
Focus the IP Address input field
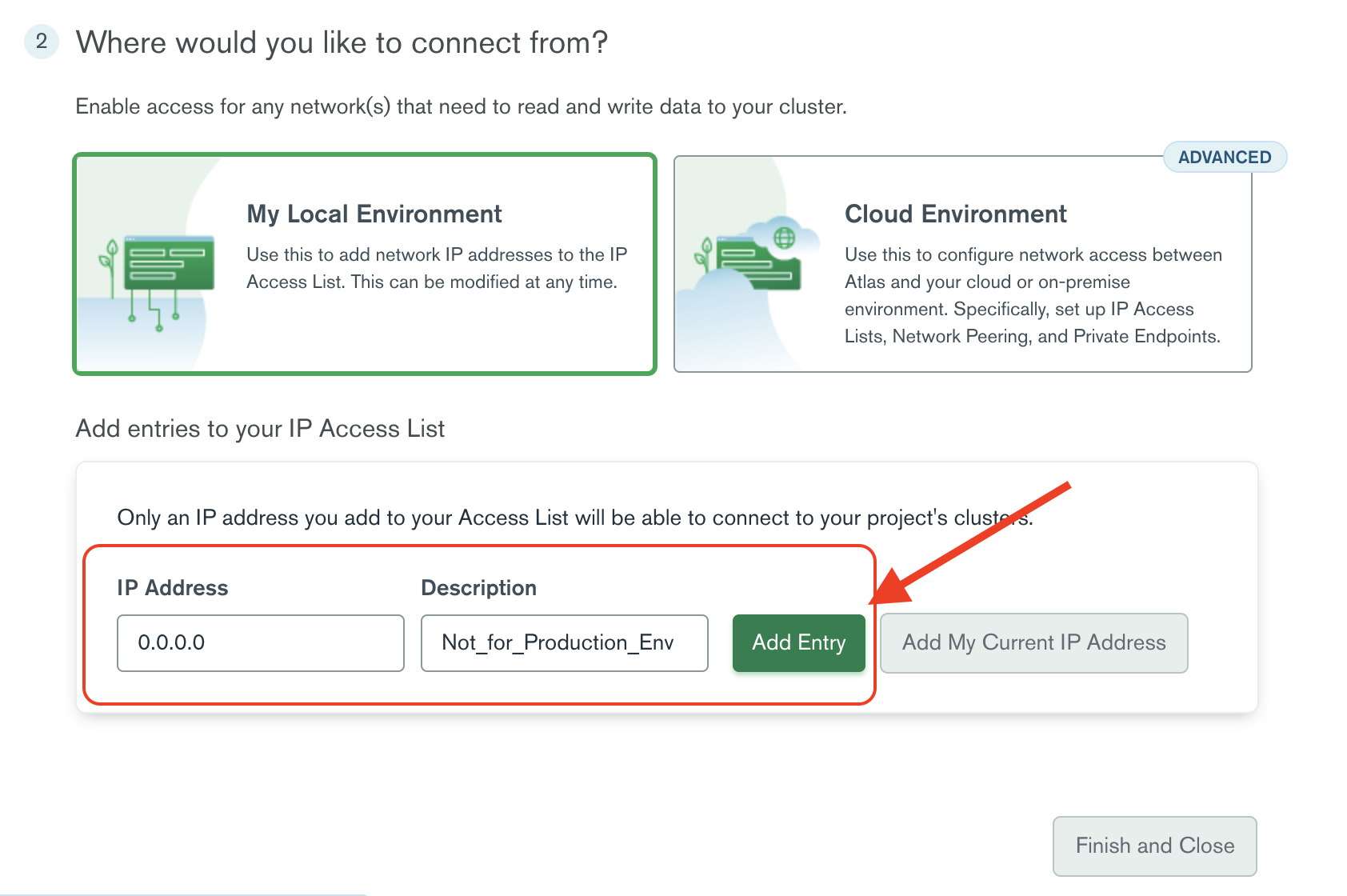pos(260,643)
